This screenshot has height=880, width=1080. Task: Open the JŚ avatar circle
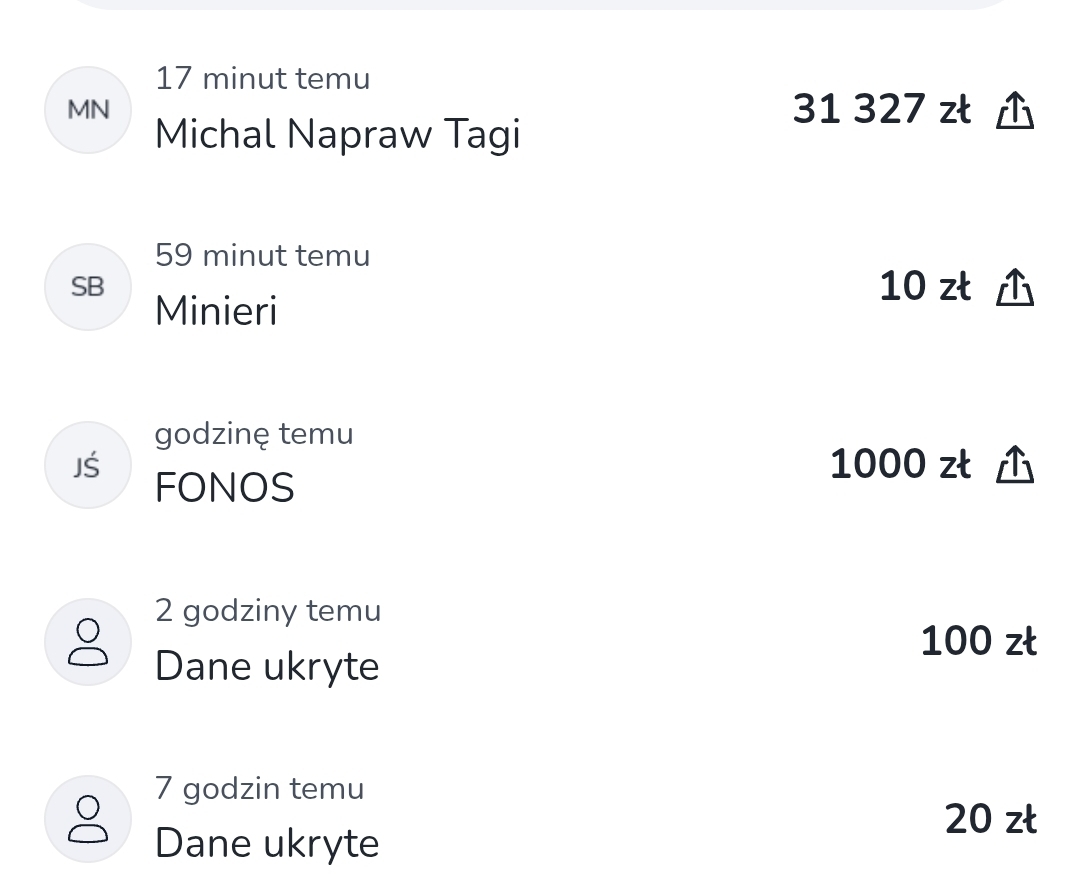point(88,465)
